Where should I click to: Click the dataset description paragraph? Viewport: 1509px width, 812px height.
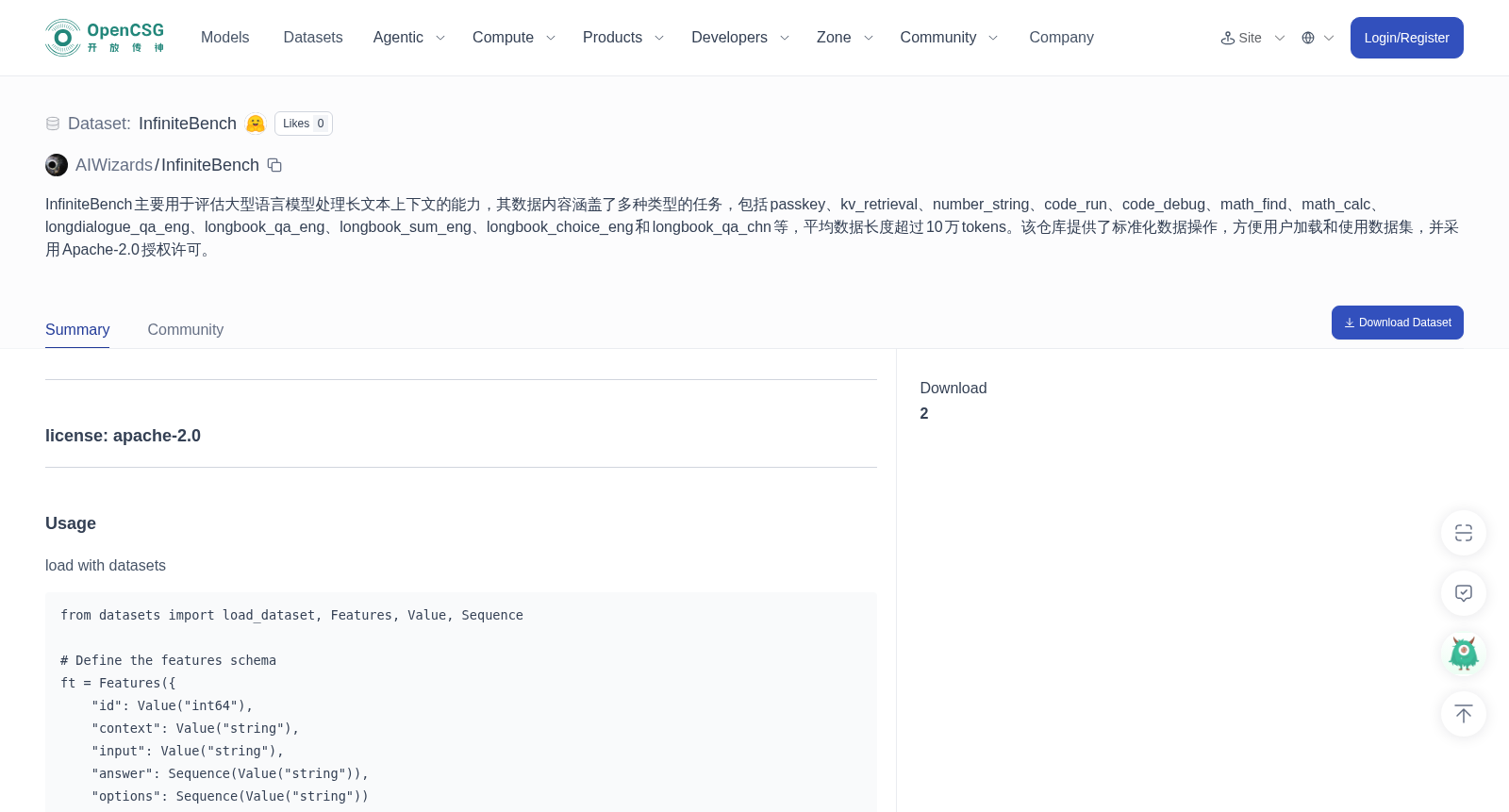pos(753,227)
